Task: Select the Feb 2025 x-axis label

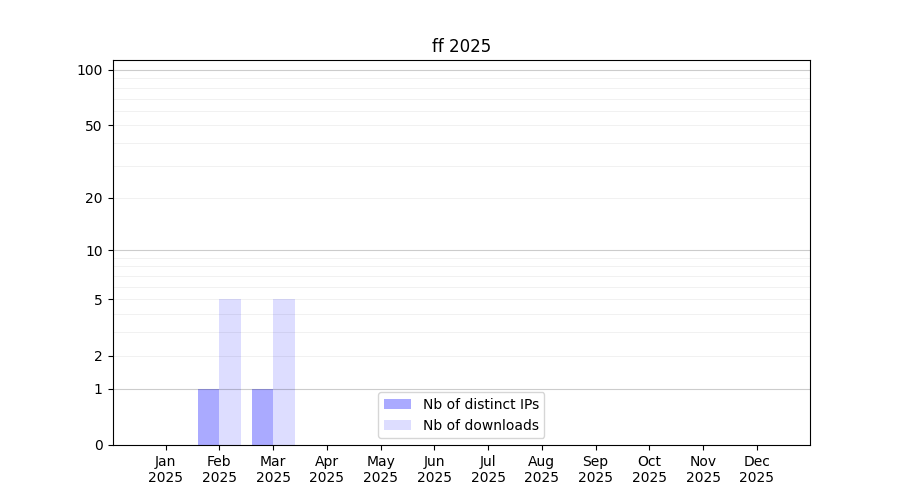Action: click(219, 469)
